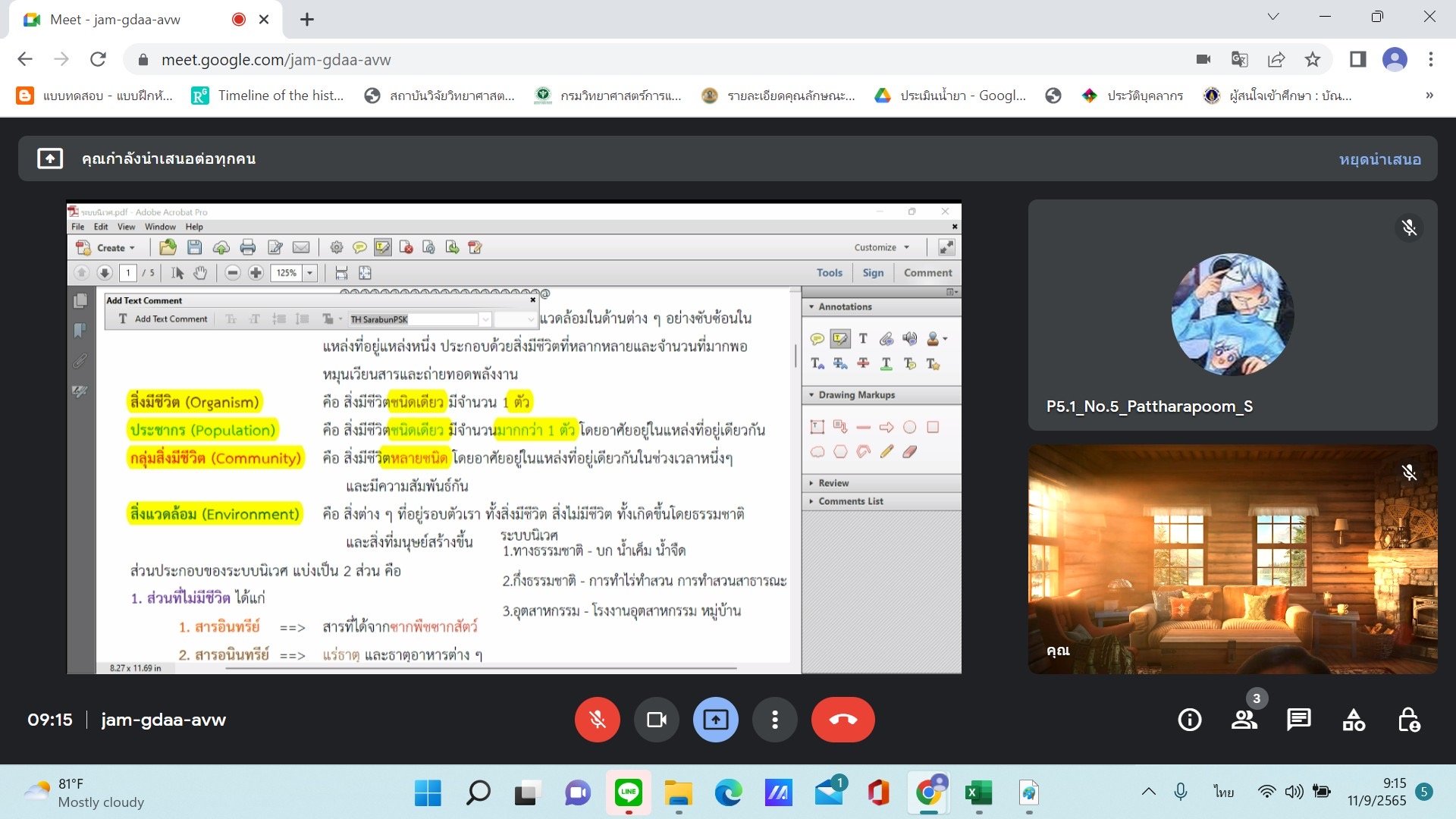Open Acrobat File menu
This screenshot has height=819, width=1456.
click(78, 227)
